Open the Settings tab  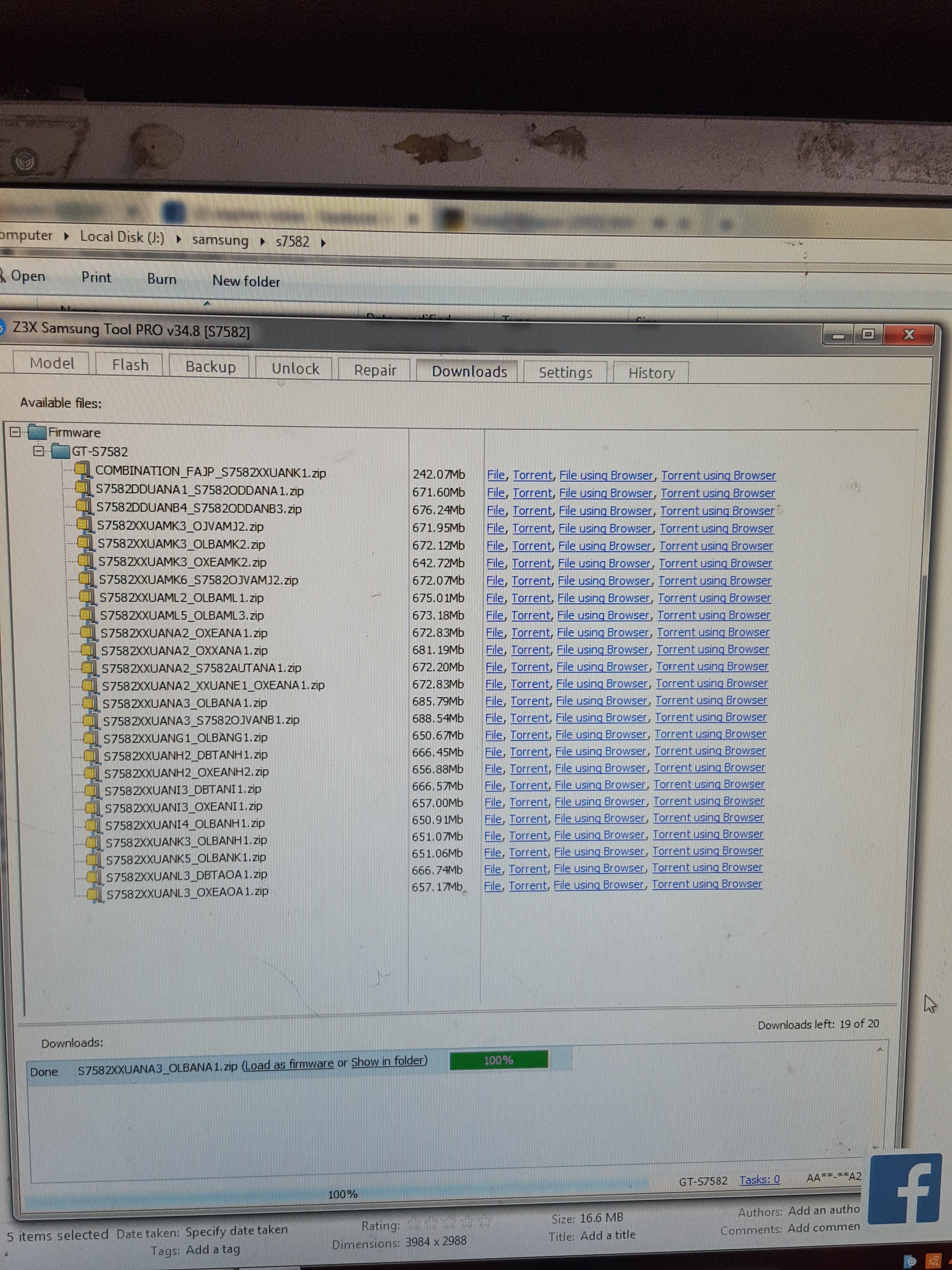[565, 372]
